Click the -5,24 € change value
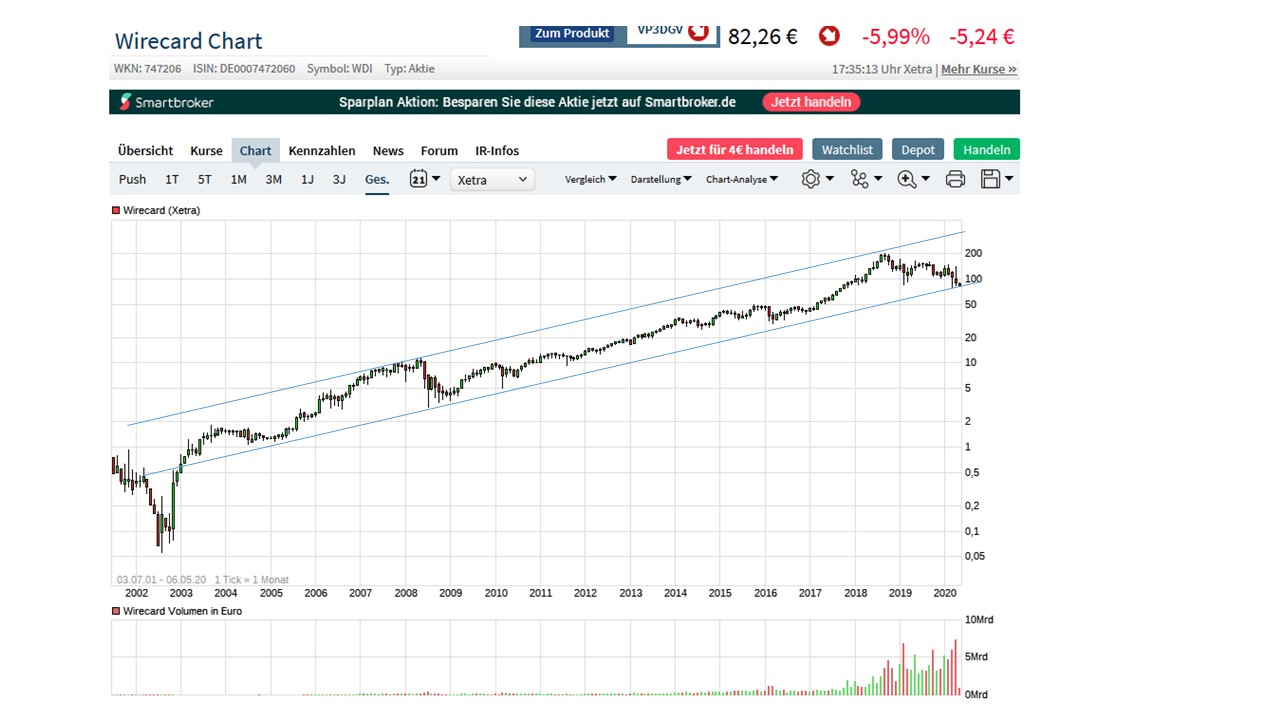1280x720 pixels. click(982, 37)
